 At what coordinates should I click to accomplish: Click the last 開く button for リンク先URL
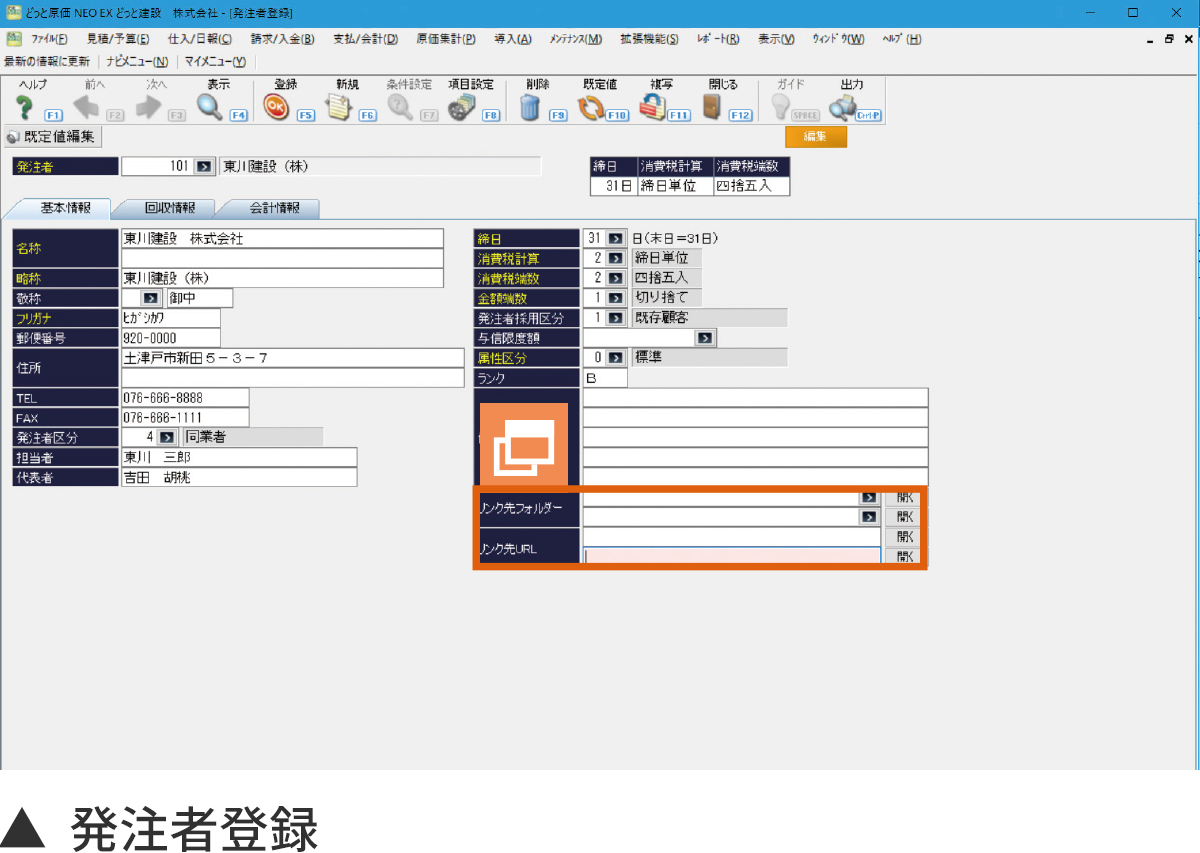[x=903, y=556]
